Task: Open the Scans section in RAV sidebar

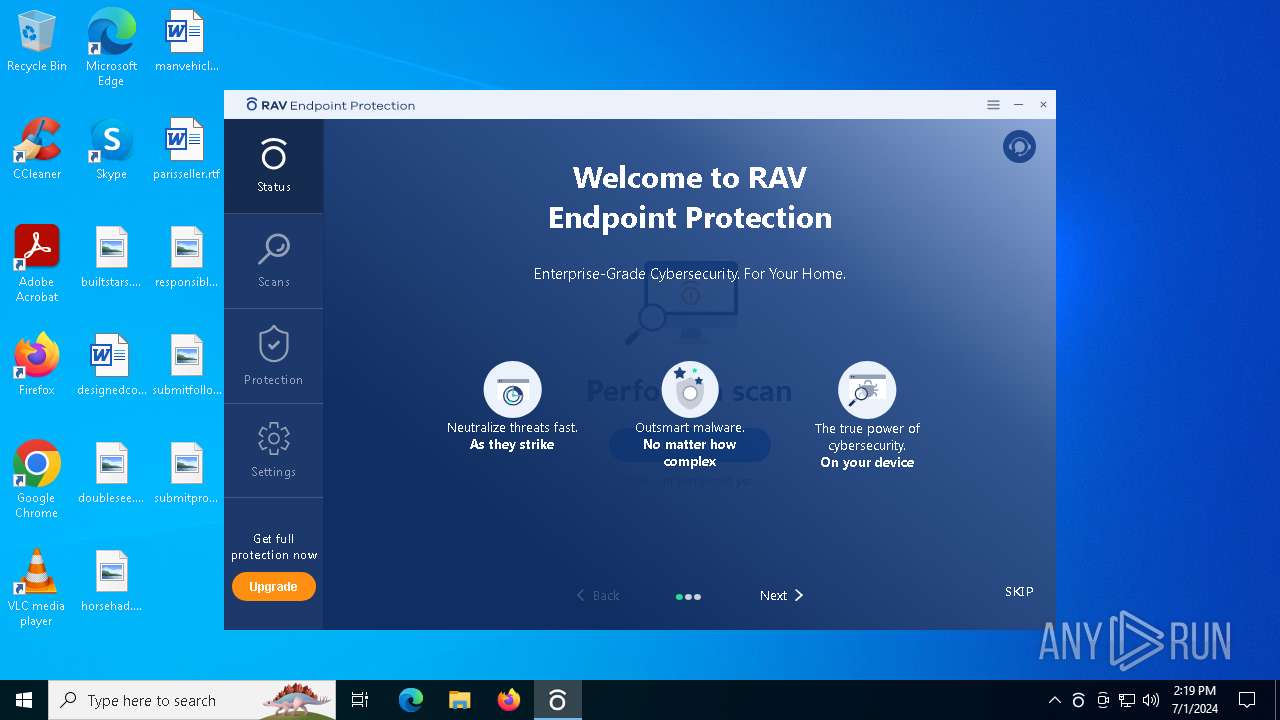Action: point(273,261)
